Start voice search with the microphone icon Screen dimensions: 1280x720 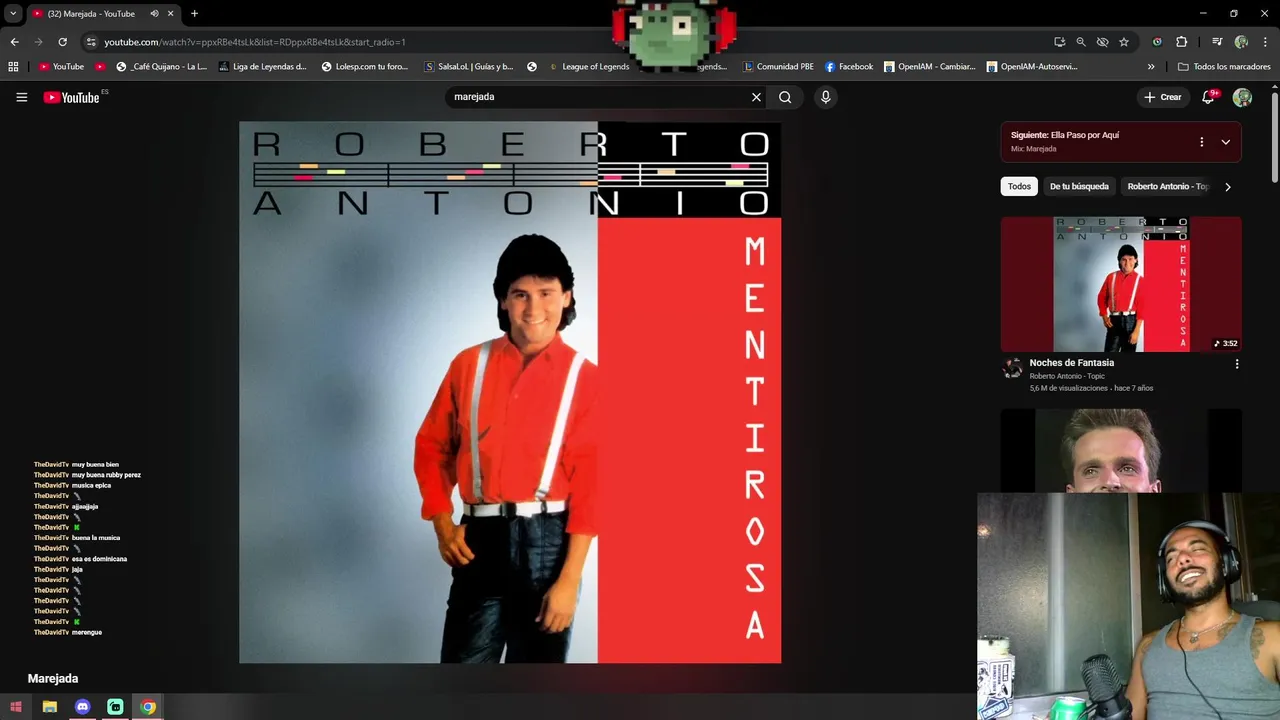click(x=825, y=97)
